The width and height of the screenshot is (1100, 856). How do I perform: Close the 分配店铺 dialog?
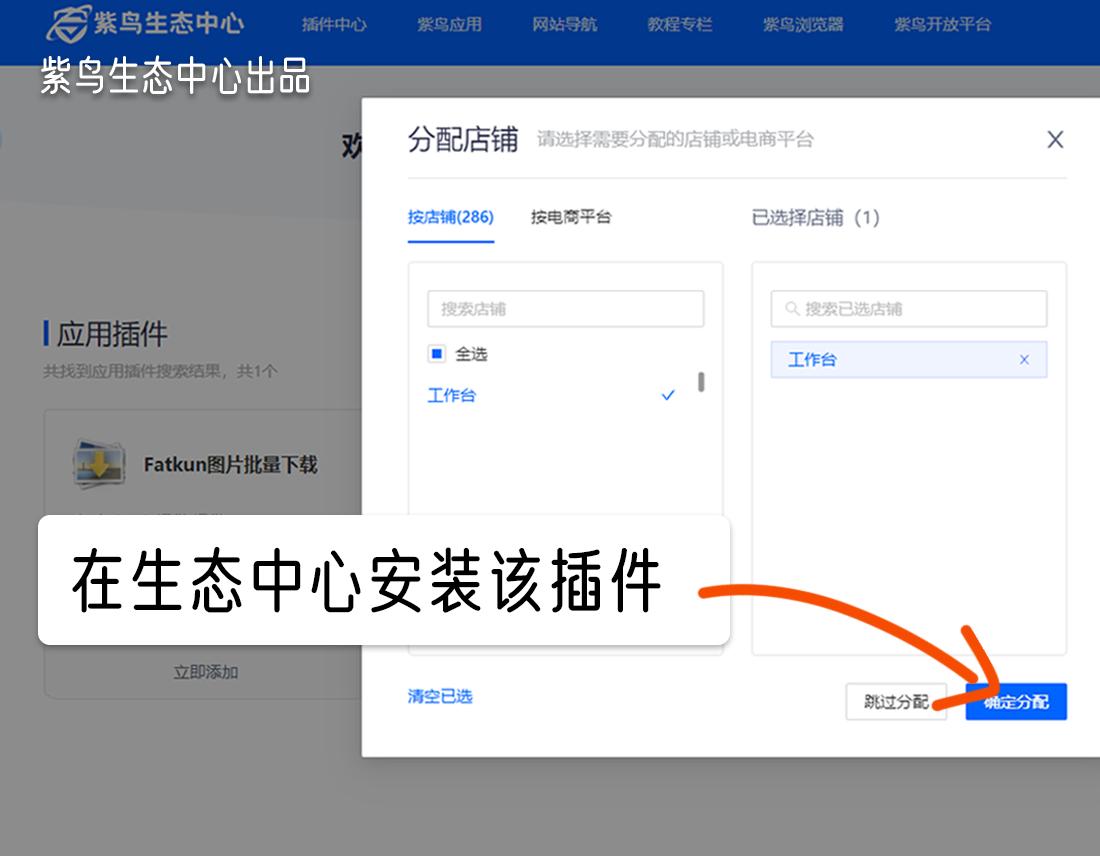(x=1055, y=140)
